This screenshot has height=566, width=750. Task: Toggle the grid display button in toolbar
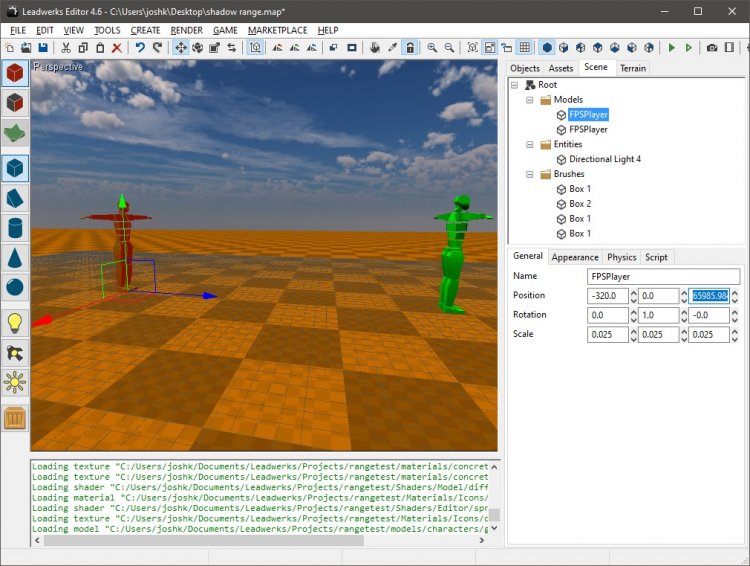[x=524, y=48]
